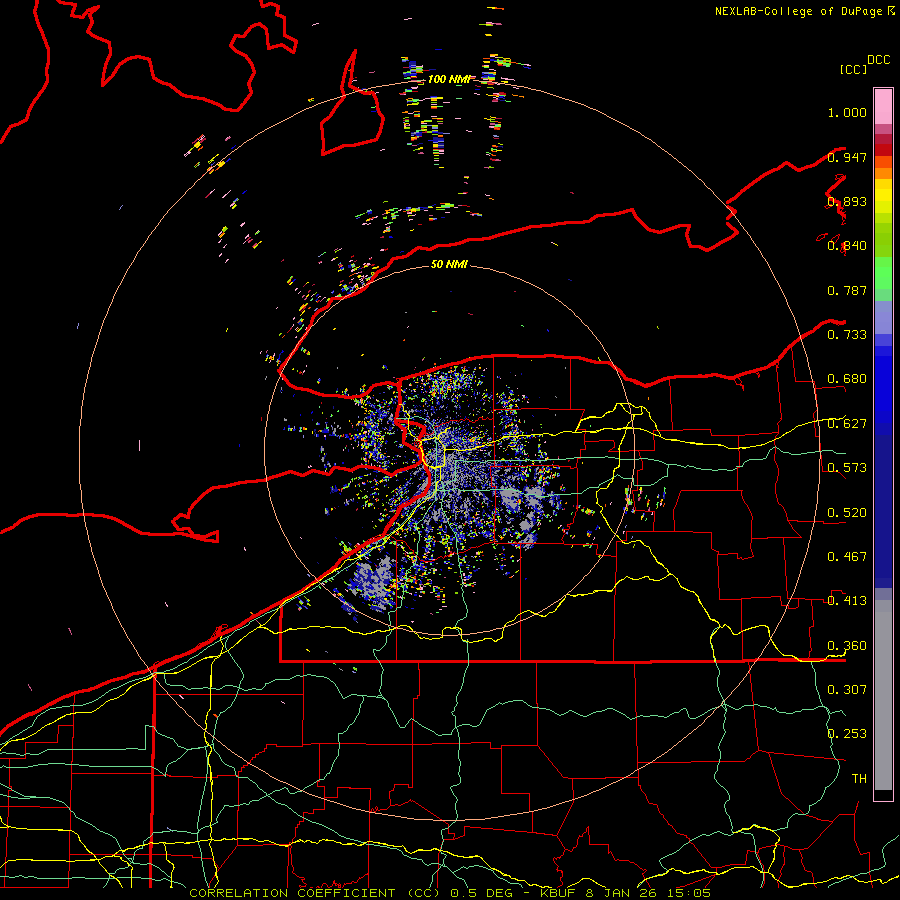The image size is (900, 900).
Task: Click the NEXLAB-College of DuPage credit text
Action: pyautogui.click(x=800, y=11)
